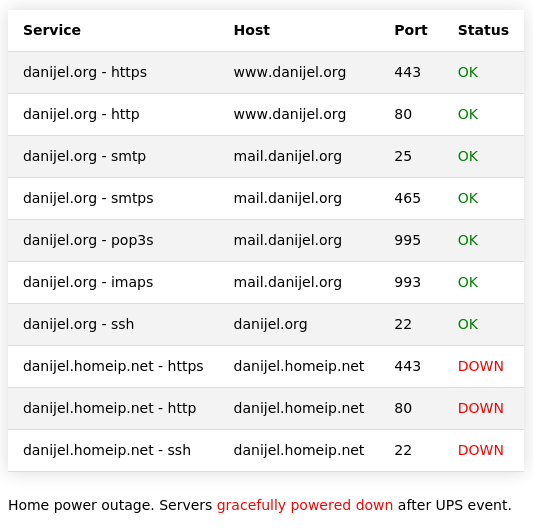533x530 pixels.
Task: Click the Service column header
Action: pos(52,30)
